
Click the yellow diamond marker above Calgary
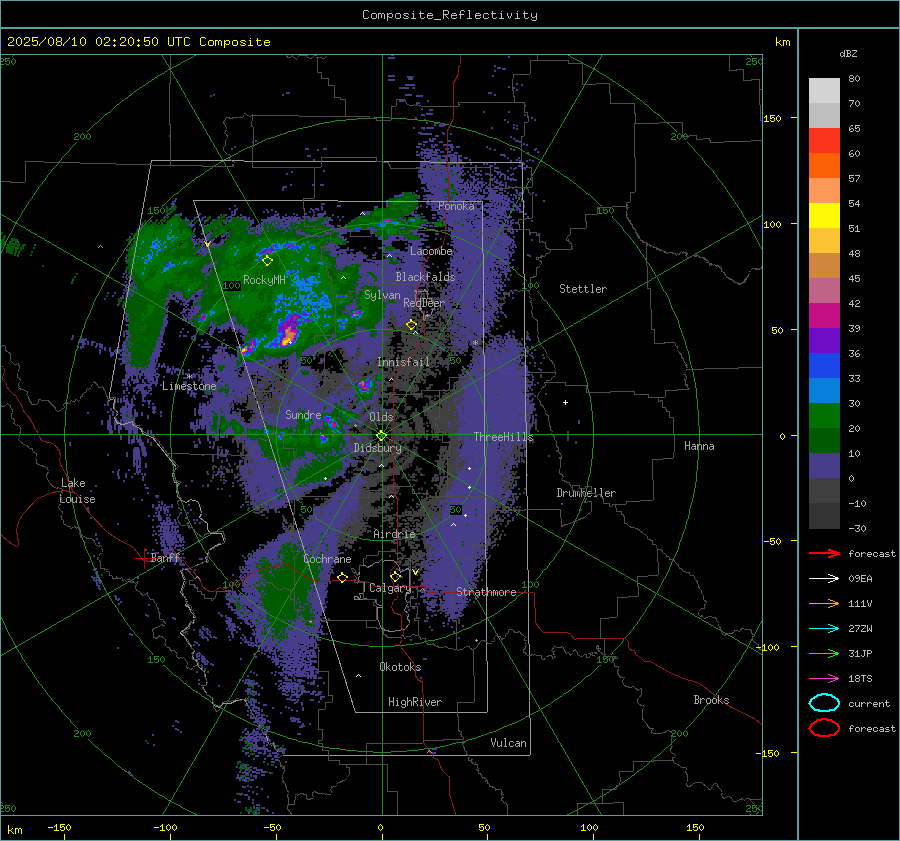(395, 576)
